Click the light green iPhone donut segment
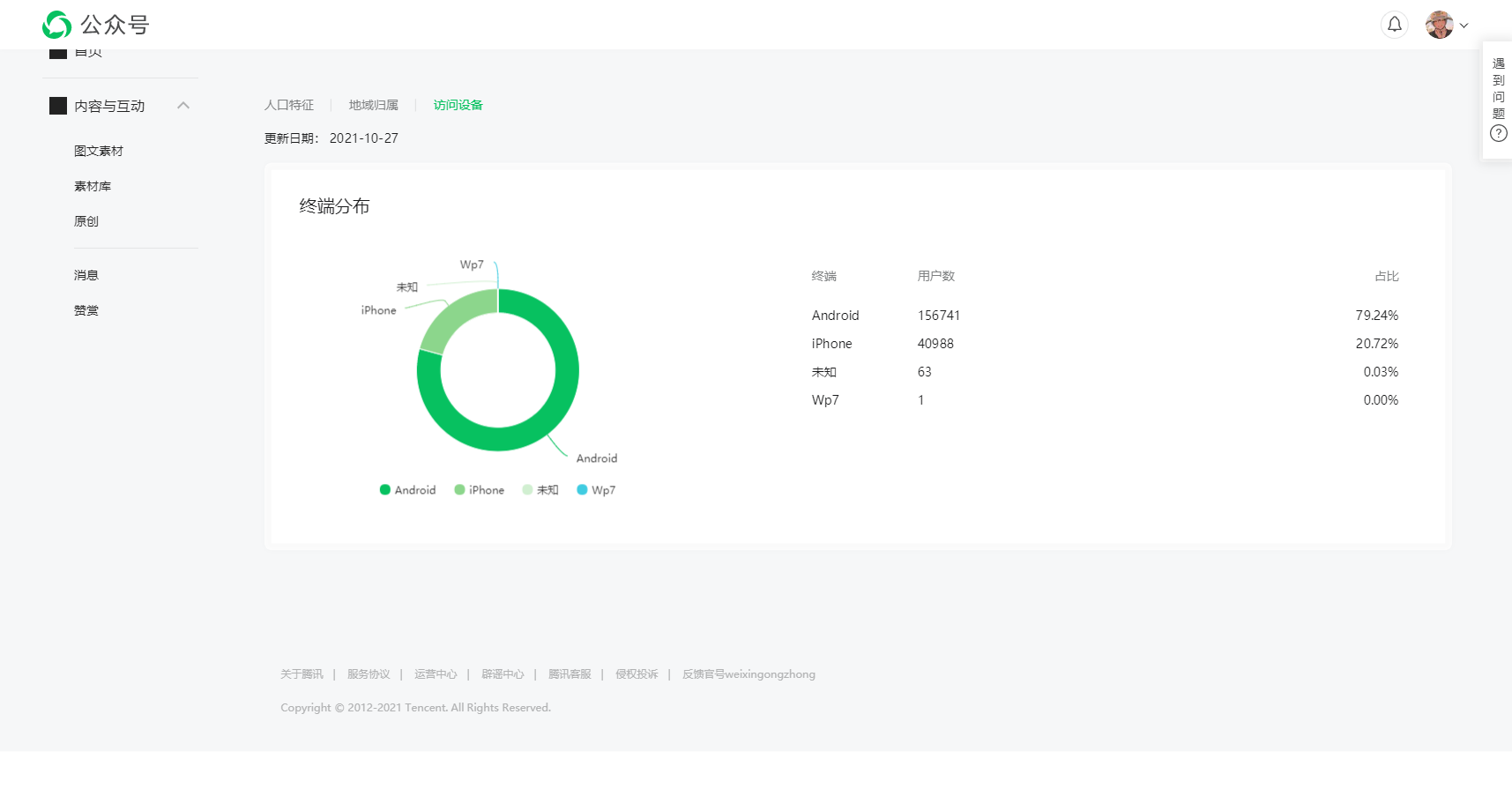1512x811 pixels. click(x=455, y=318)
